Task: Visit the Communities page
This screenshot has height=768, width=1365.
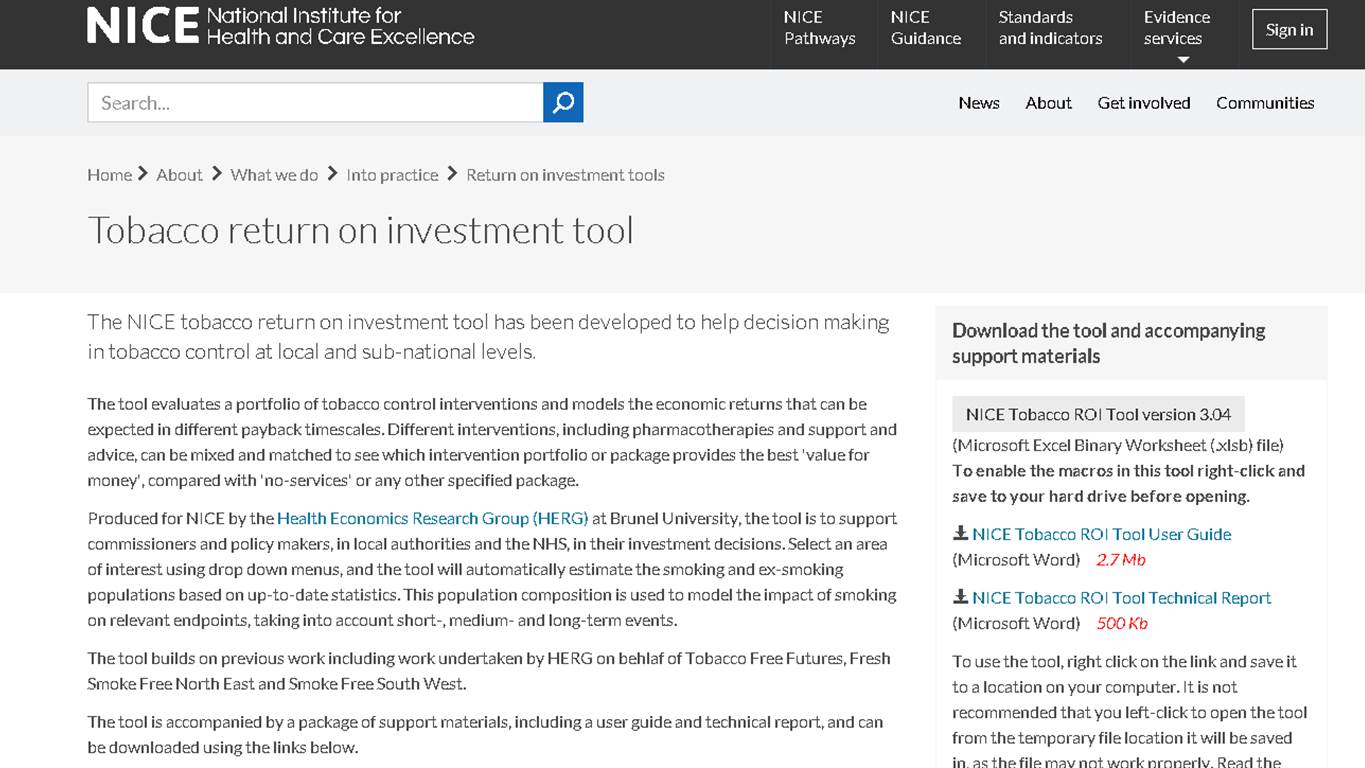Action: pos(1264,102)
